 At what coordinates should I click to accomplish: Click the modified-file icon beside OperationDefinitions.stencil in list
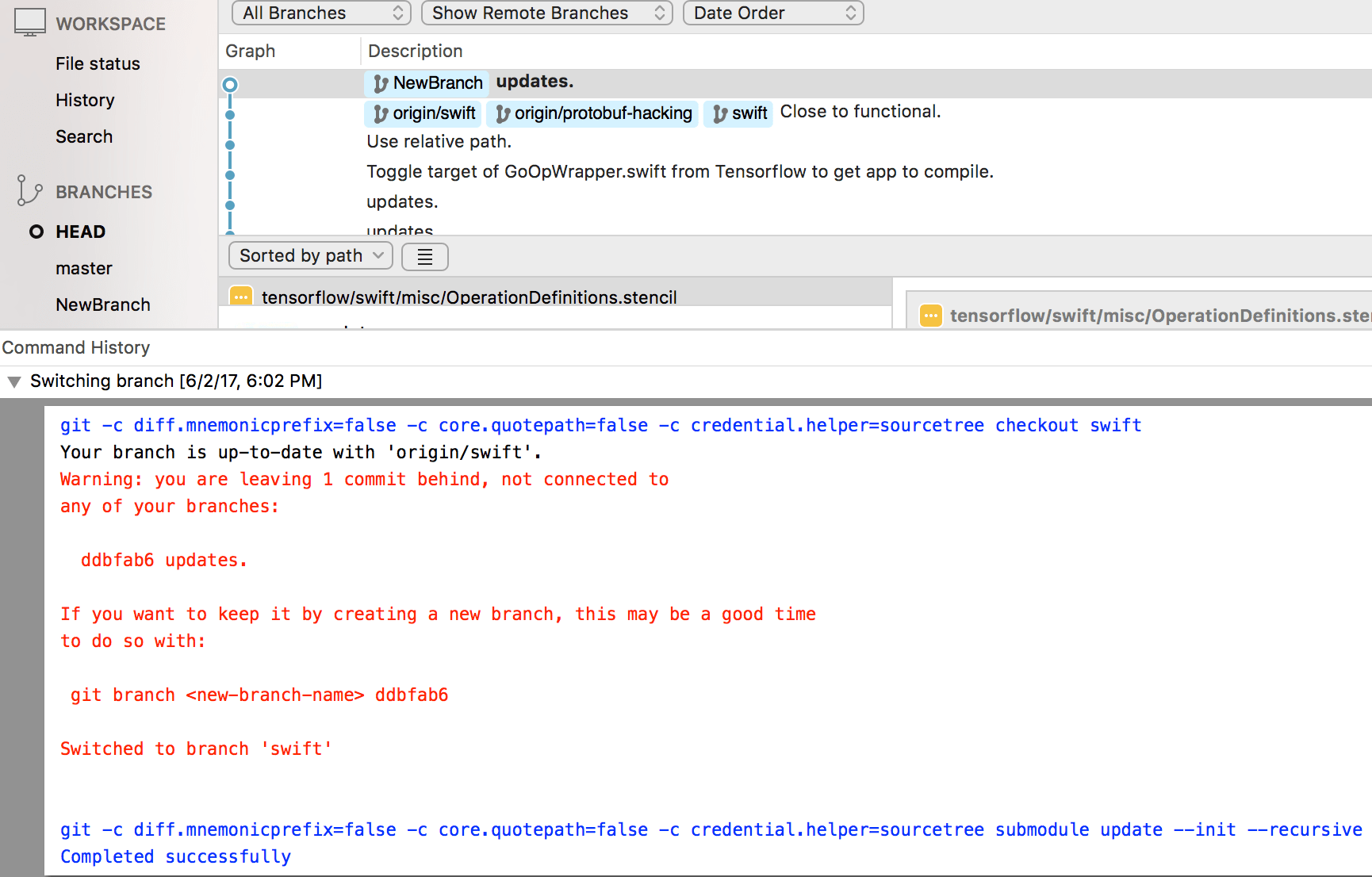click(x=241, y=297)
